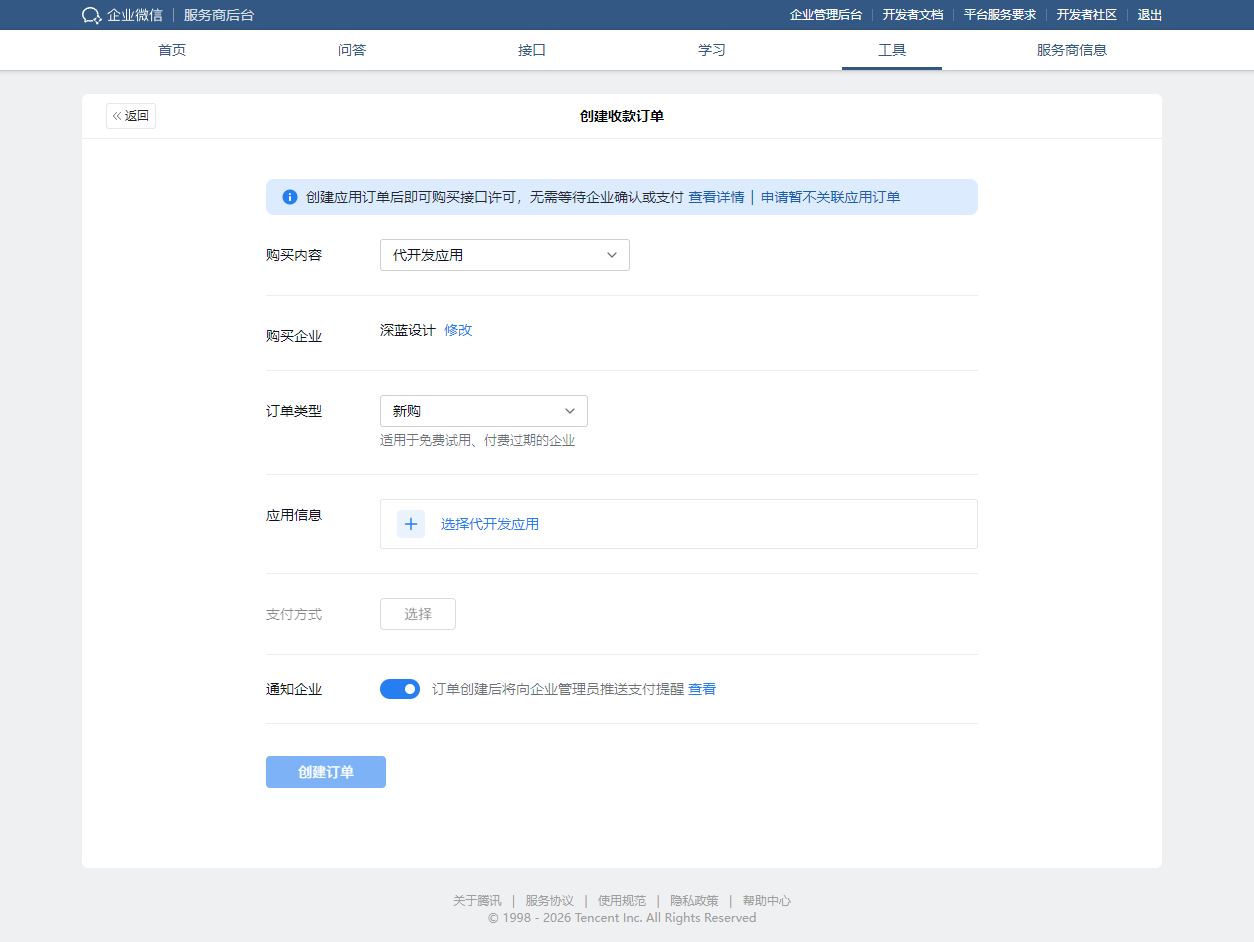
Task: Switch to the 首页 tab
Action: (x=172, y=50)
